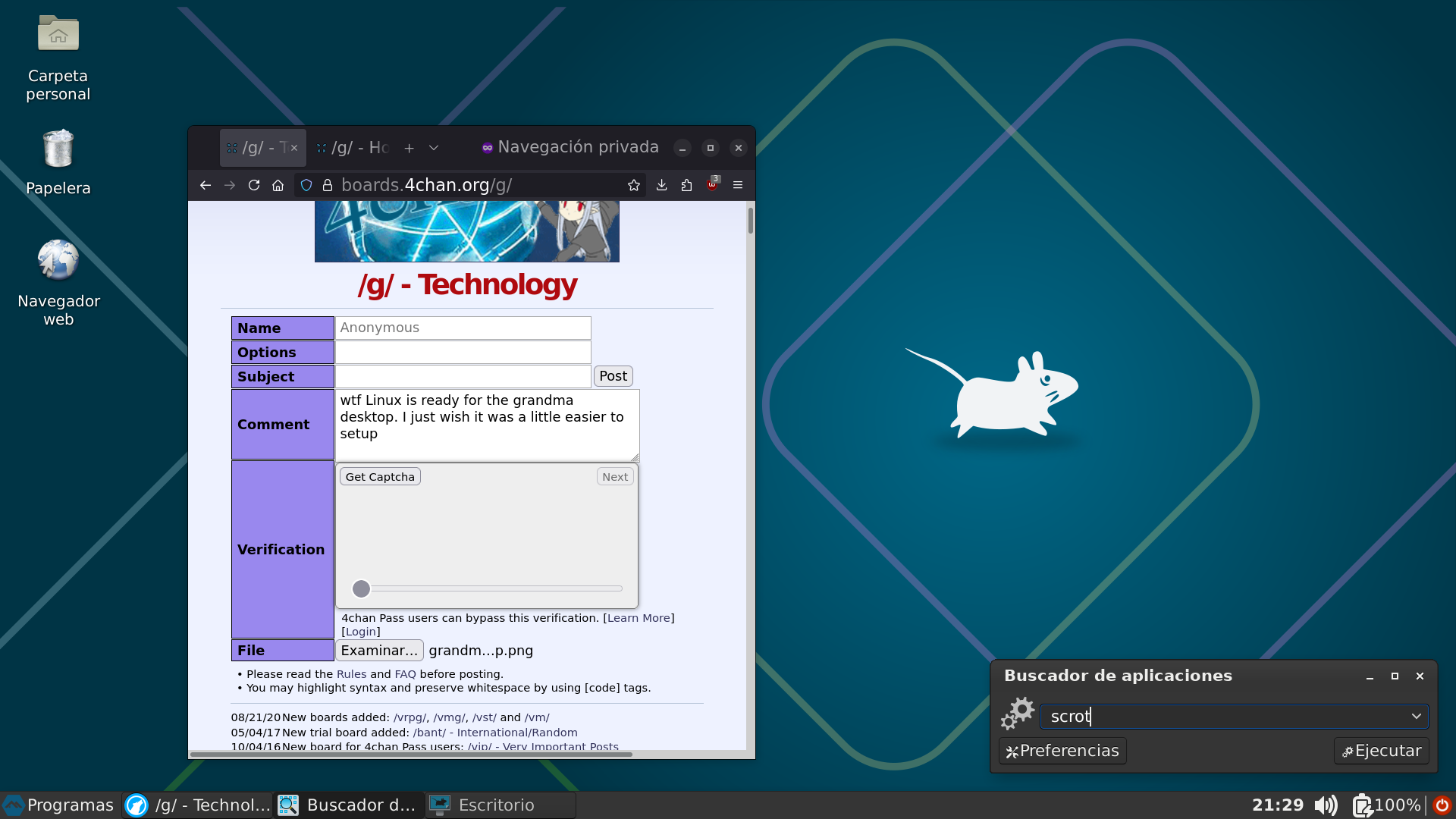Open the extensions puzzle icon
Viewport: 1456px width, 819px height.
click(x=686, y=185)
